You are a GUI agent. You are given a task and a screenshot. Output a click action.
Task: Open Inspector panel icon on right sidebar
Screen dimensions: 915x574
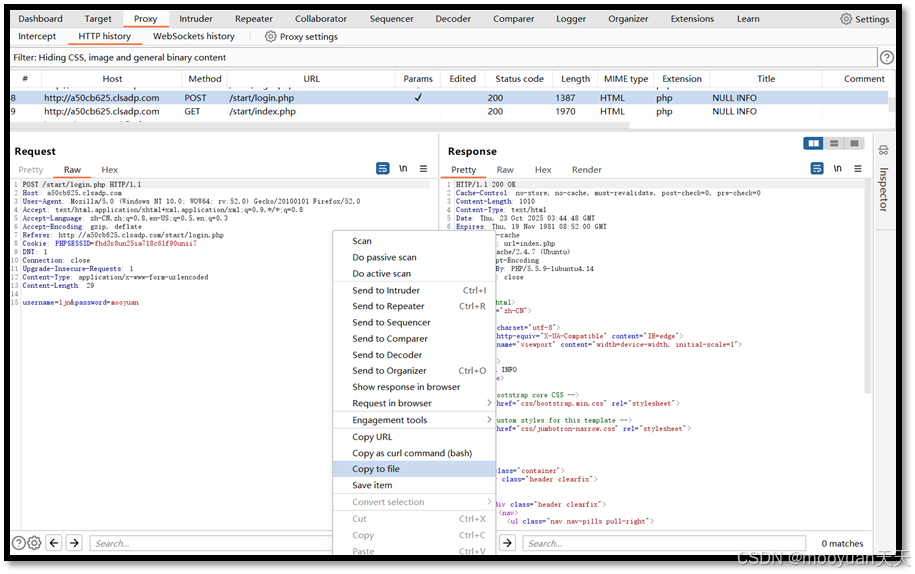[883, 150]
